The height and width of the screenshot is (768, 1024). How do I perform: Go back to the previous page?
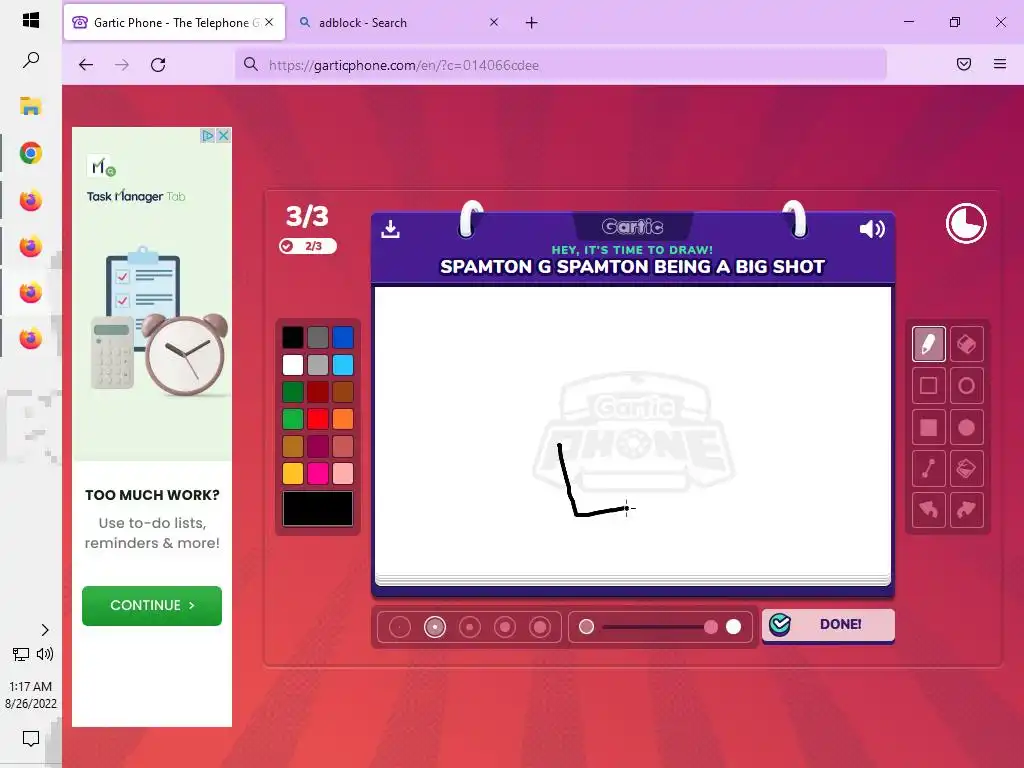[86, 65]
